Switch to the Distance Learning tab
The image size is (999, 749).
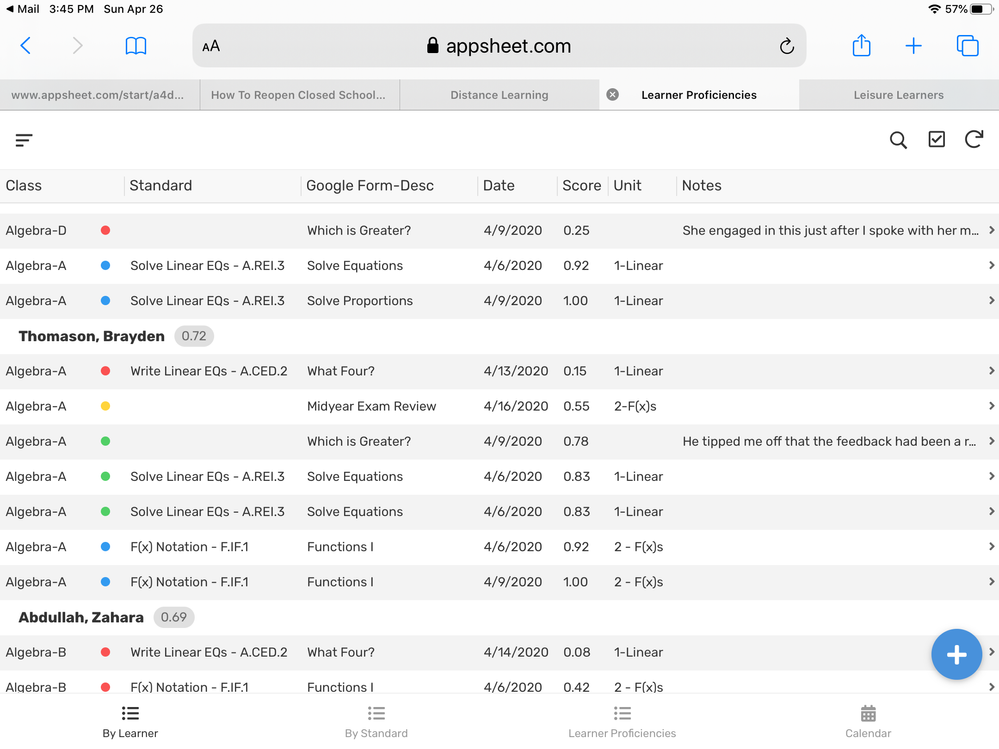[500, 95]
